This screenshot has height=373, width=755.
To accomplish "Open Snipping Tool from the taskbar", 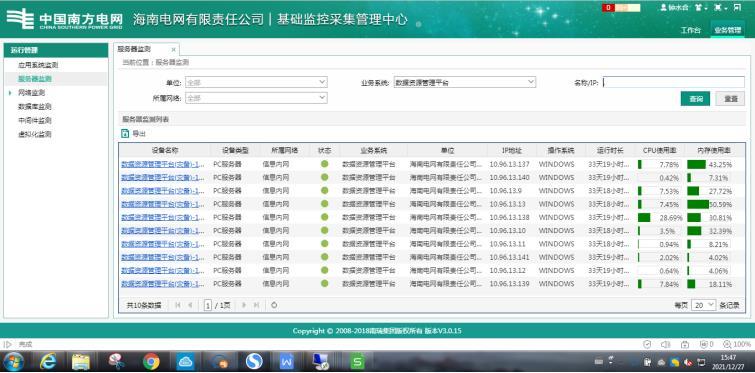I will (x=116, y=361).
